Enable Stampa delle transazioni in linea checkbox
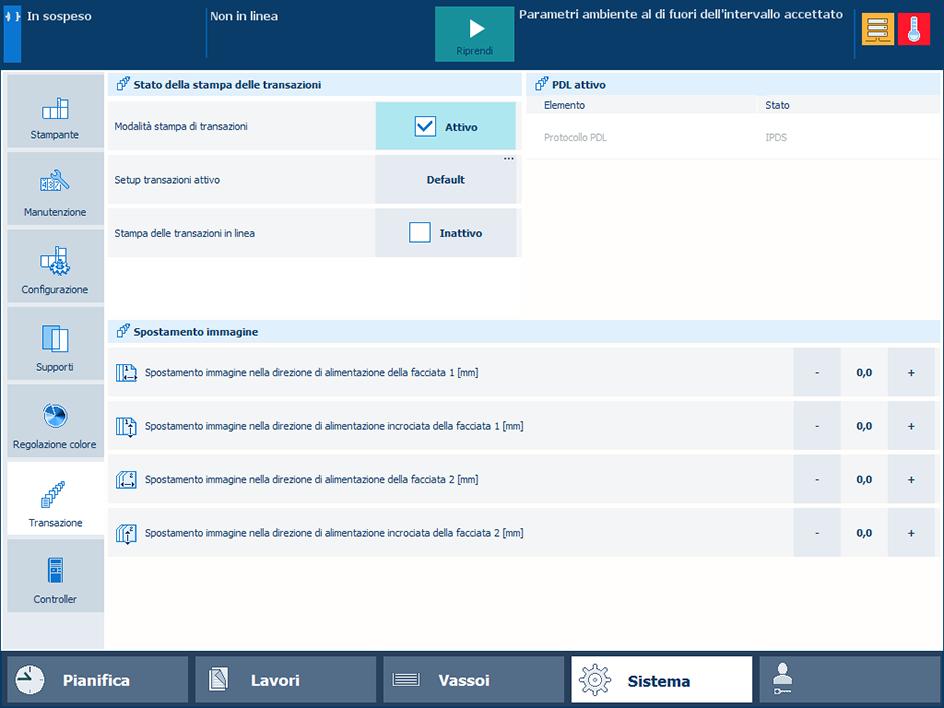 pos(420,232)
